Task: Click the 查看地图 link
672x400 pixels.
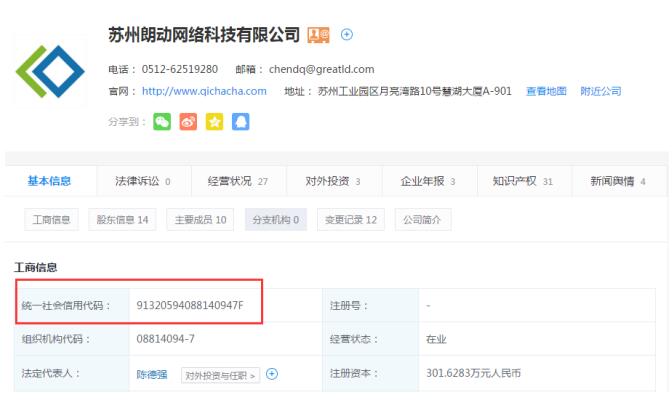Action: [x=546, y=91]
